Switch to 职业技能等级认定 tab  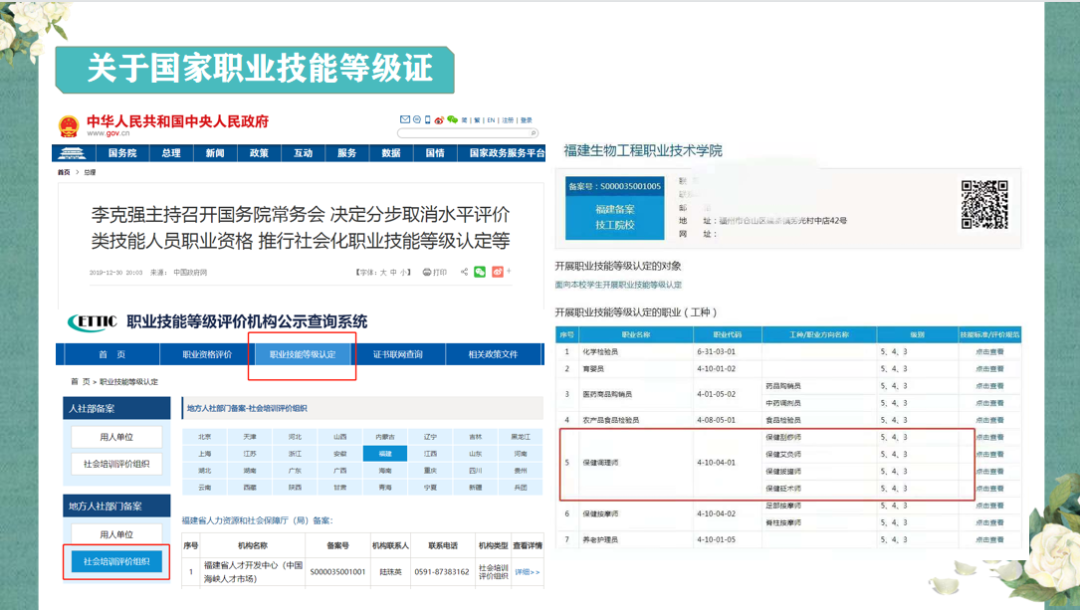(x=302, y=355)
